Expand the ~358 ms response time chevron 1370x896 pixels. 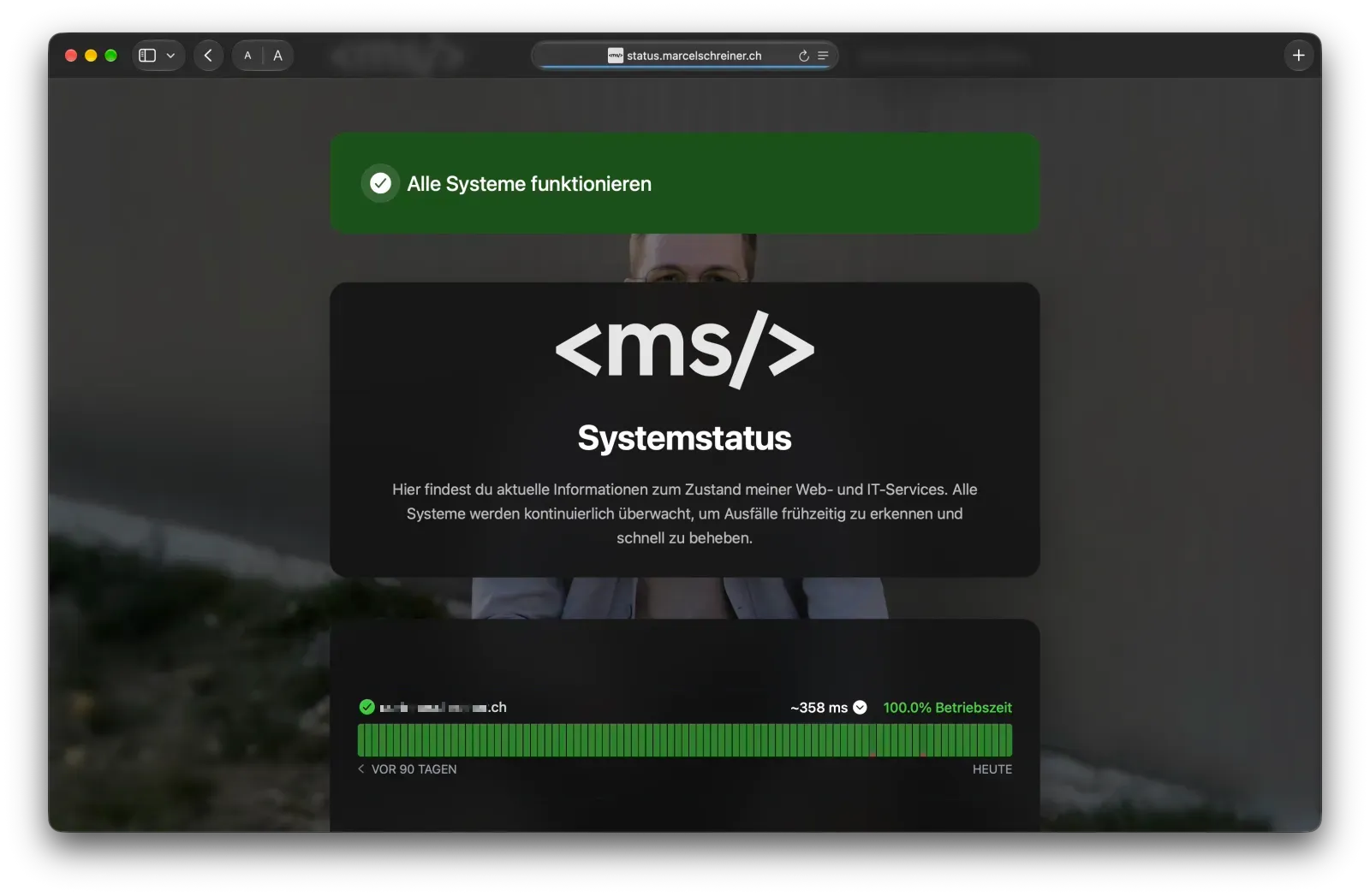tap(861, 708)
